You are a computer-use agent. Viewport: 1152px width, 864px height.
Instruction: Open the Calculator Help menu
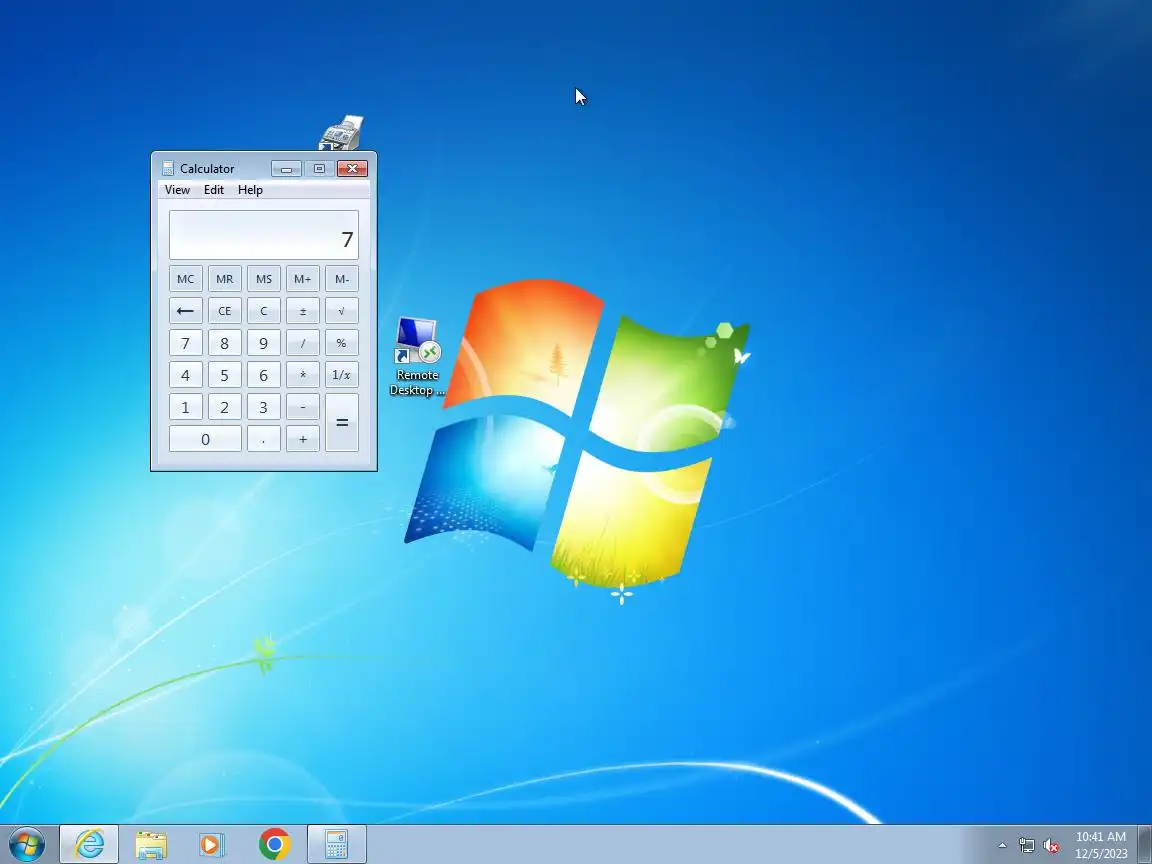pyautogui.click(x=250, y=190)
